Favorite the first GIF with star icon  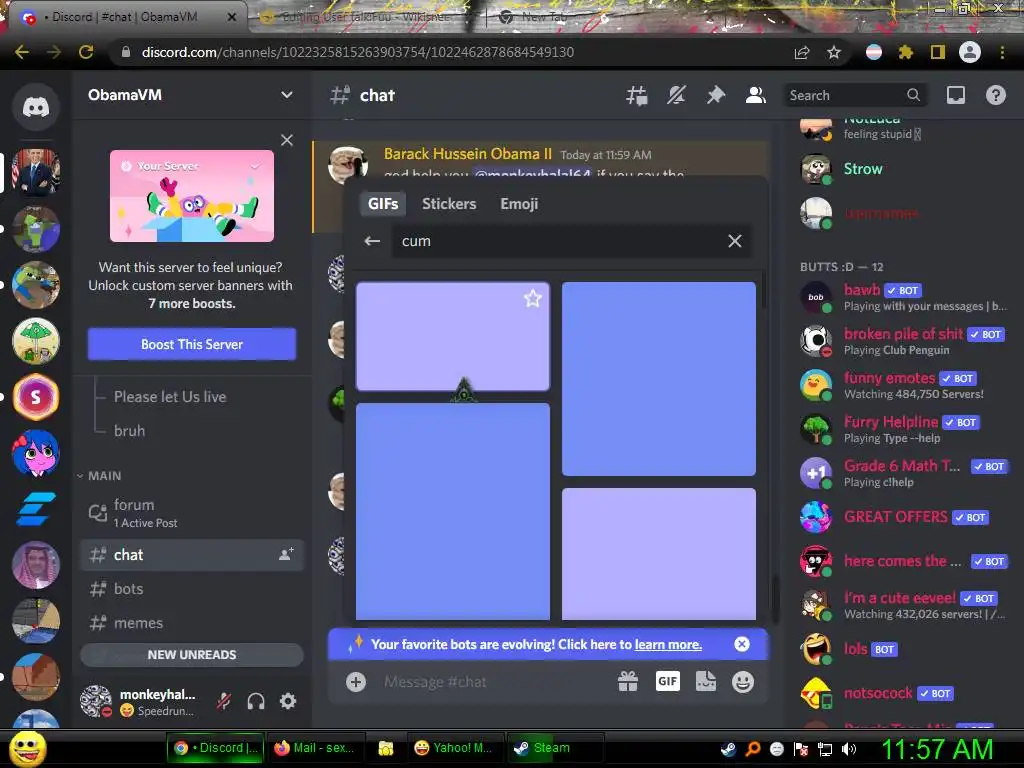[x=532, y=298]
